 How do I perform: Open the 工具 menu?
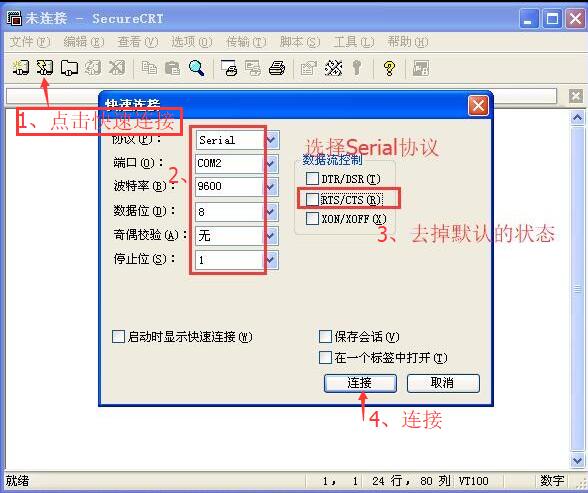(354, 42)
